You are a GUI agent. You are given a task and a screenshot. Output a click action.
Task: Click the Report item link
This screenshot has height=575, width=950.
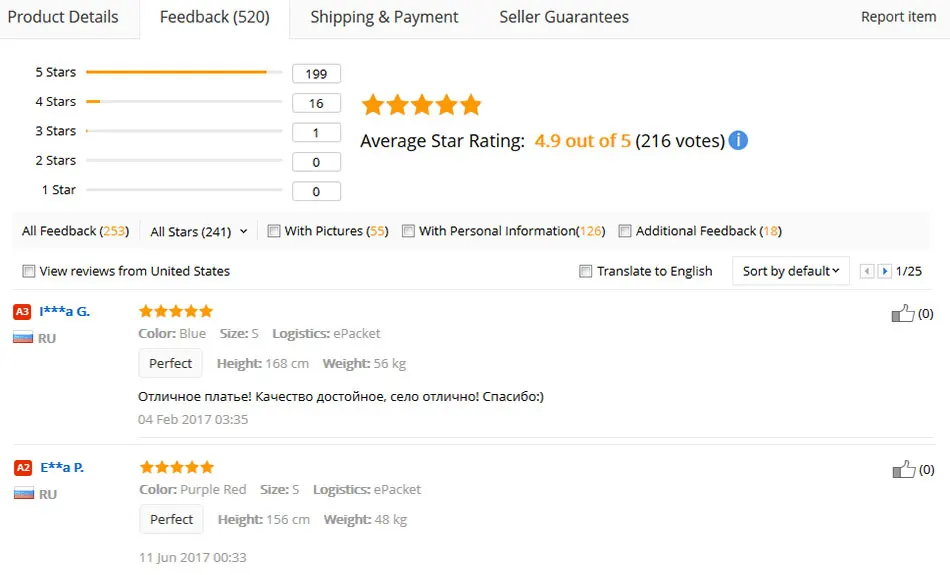tap(899, 17)
